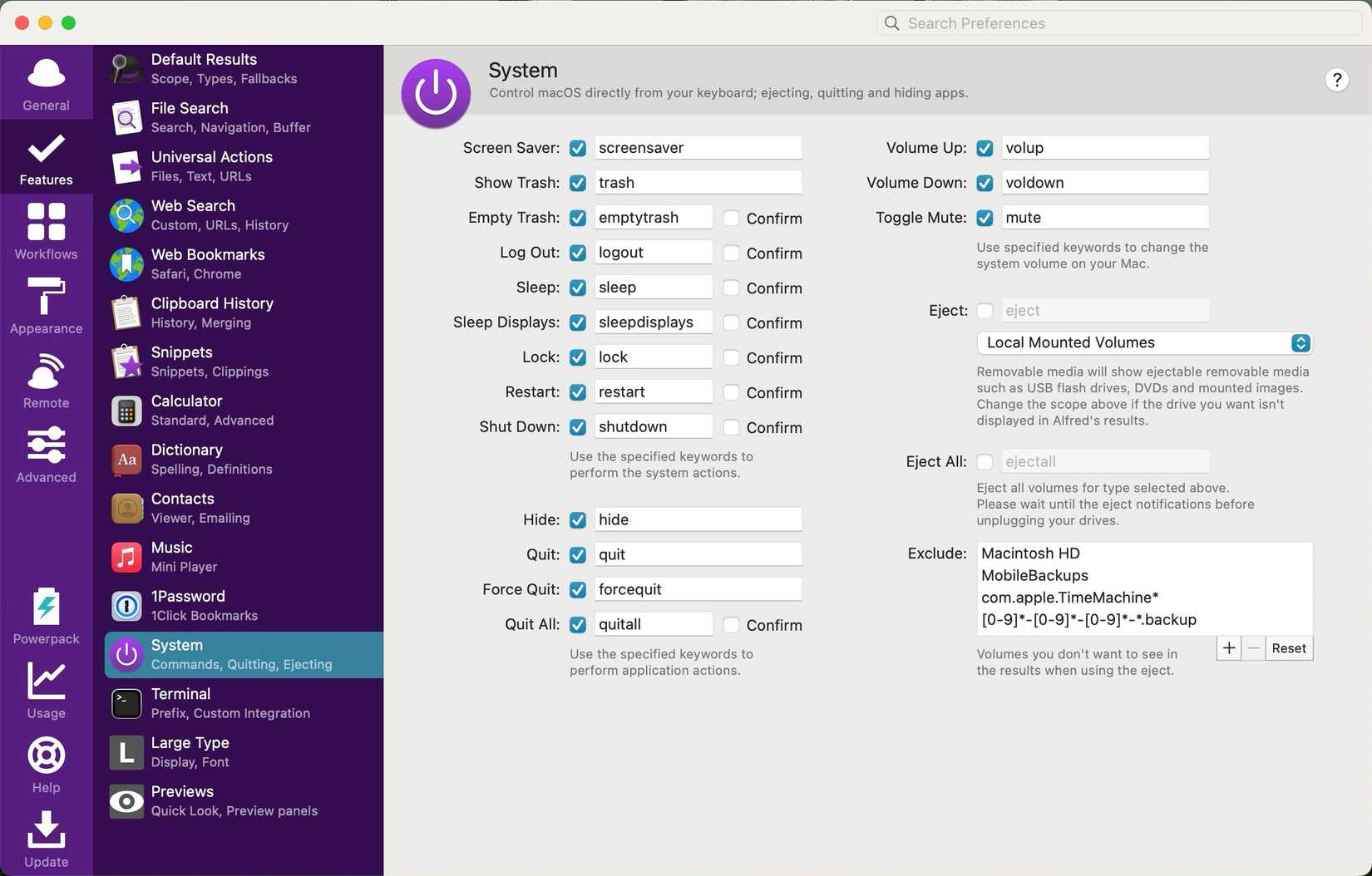Click the Reset button for excluded volumes
The width and height of the screenshot is (1372, 876).
pyautogui.click(x=1288, y=648)
